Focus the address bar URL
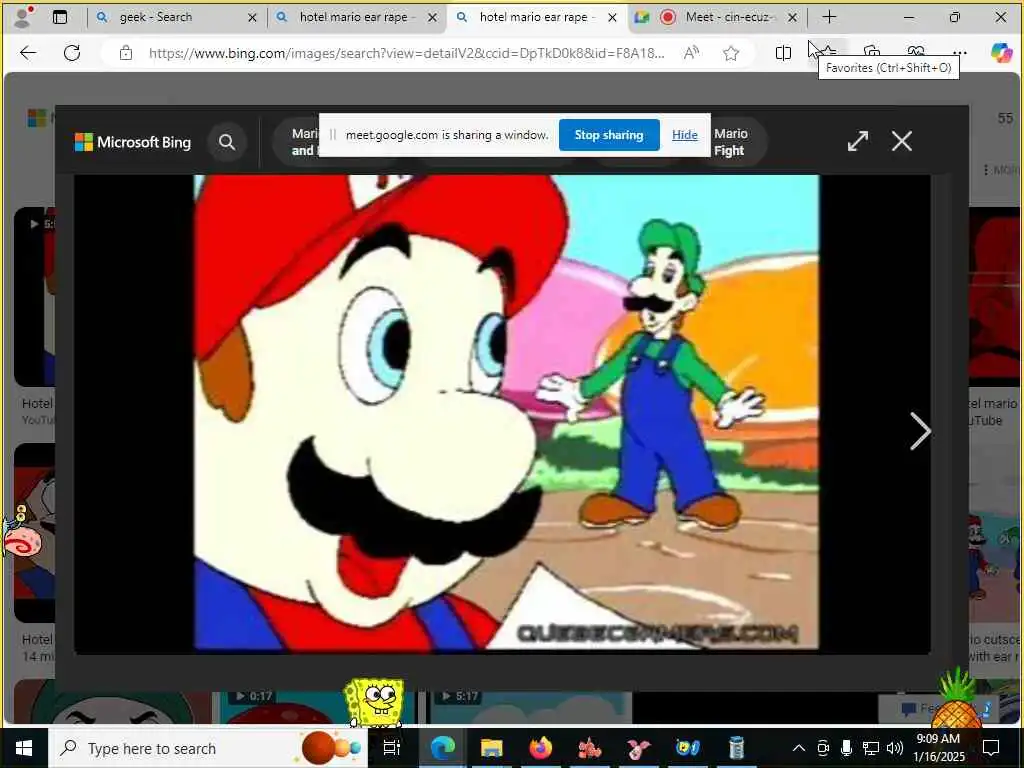1024x768 pixels. coord(406,53)
